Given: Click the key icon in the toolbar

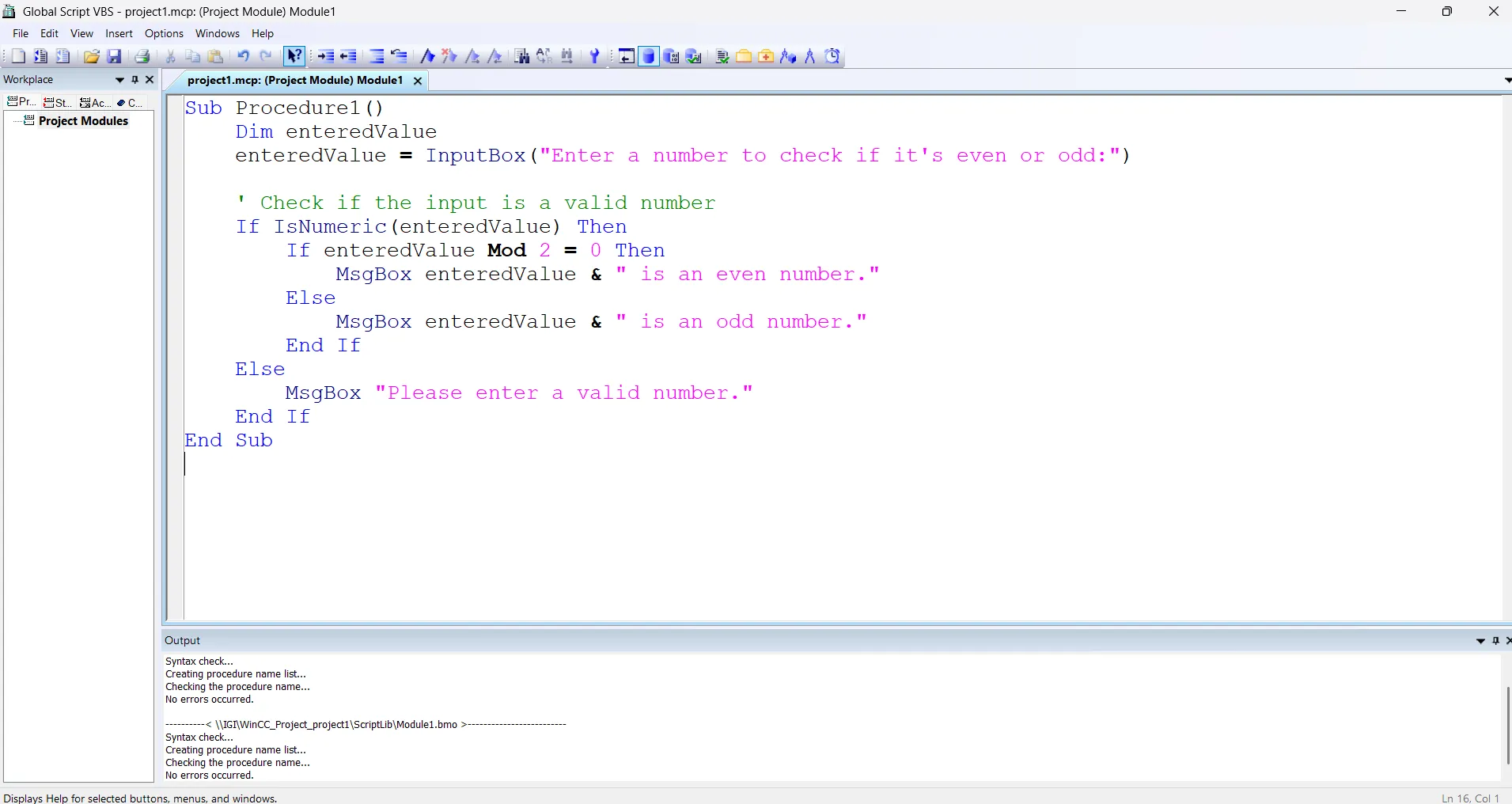Looking at the screenshot, I should pos(594,56).
